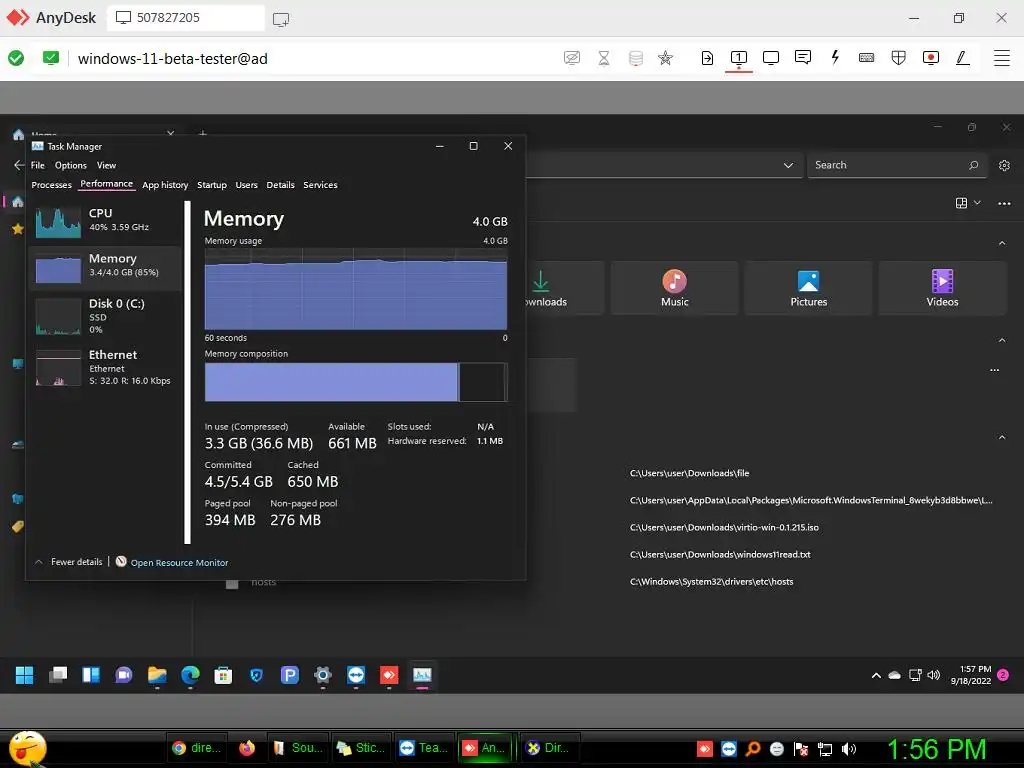This screenshot has height=768, width=1024.
Task: Select remote display 1 in AnyDesk toolbar
Action: (739, 58)
